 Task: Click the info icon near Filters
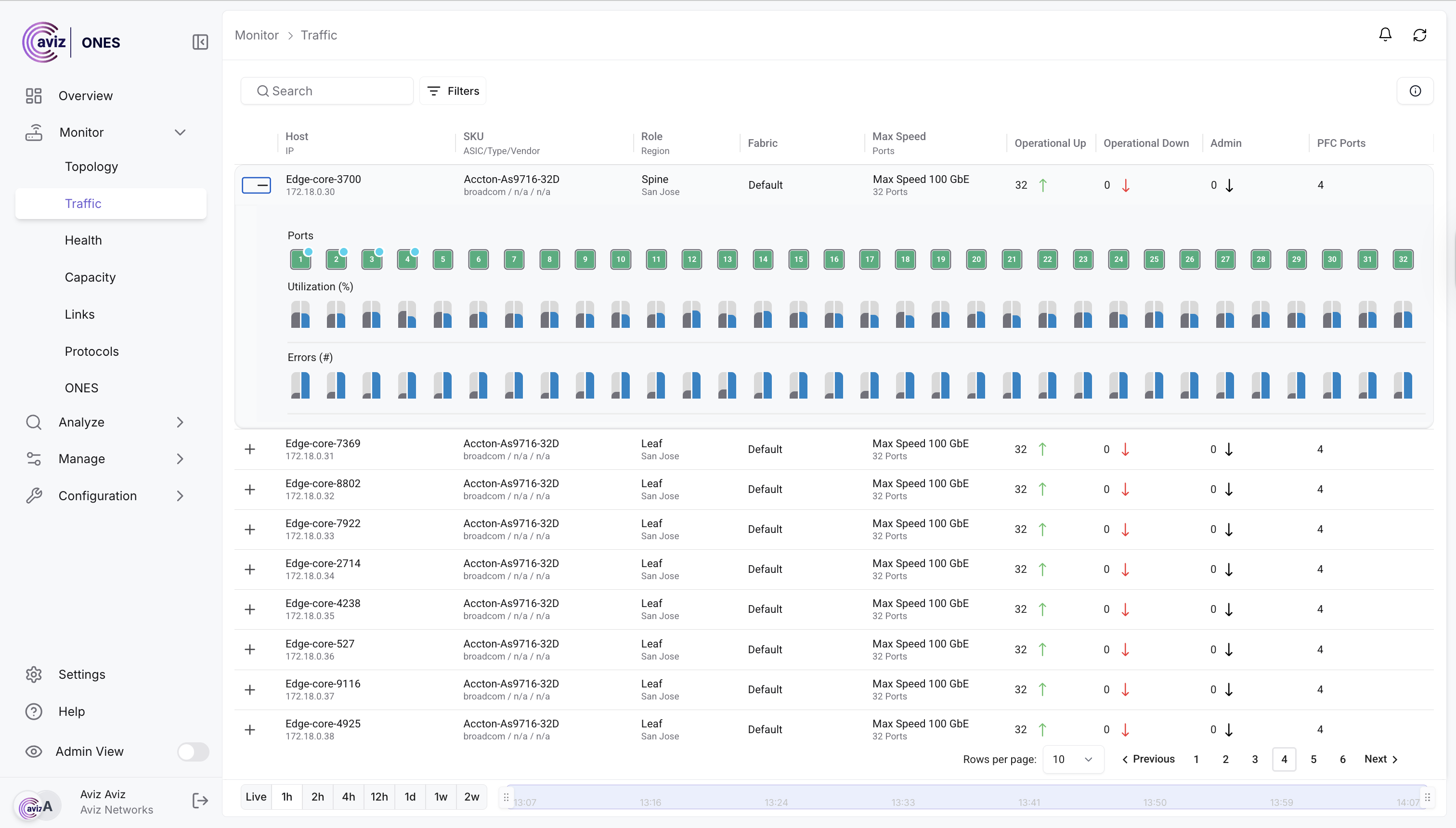[x=1415, y=91]
